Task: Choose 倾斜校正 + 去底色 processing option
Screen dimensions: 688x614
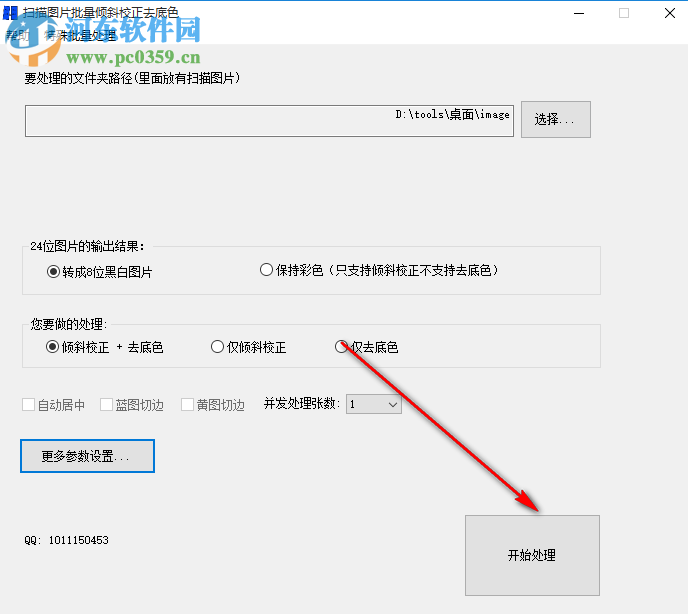Action: coord(104,347)
